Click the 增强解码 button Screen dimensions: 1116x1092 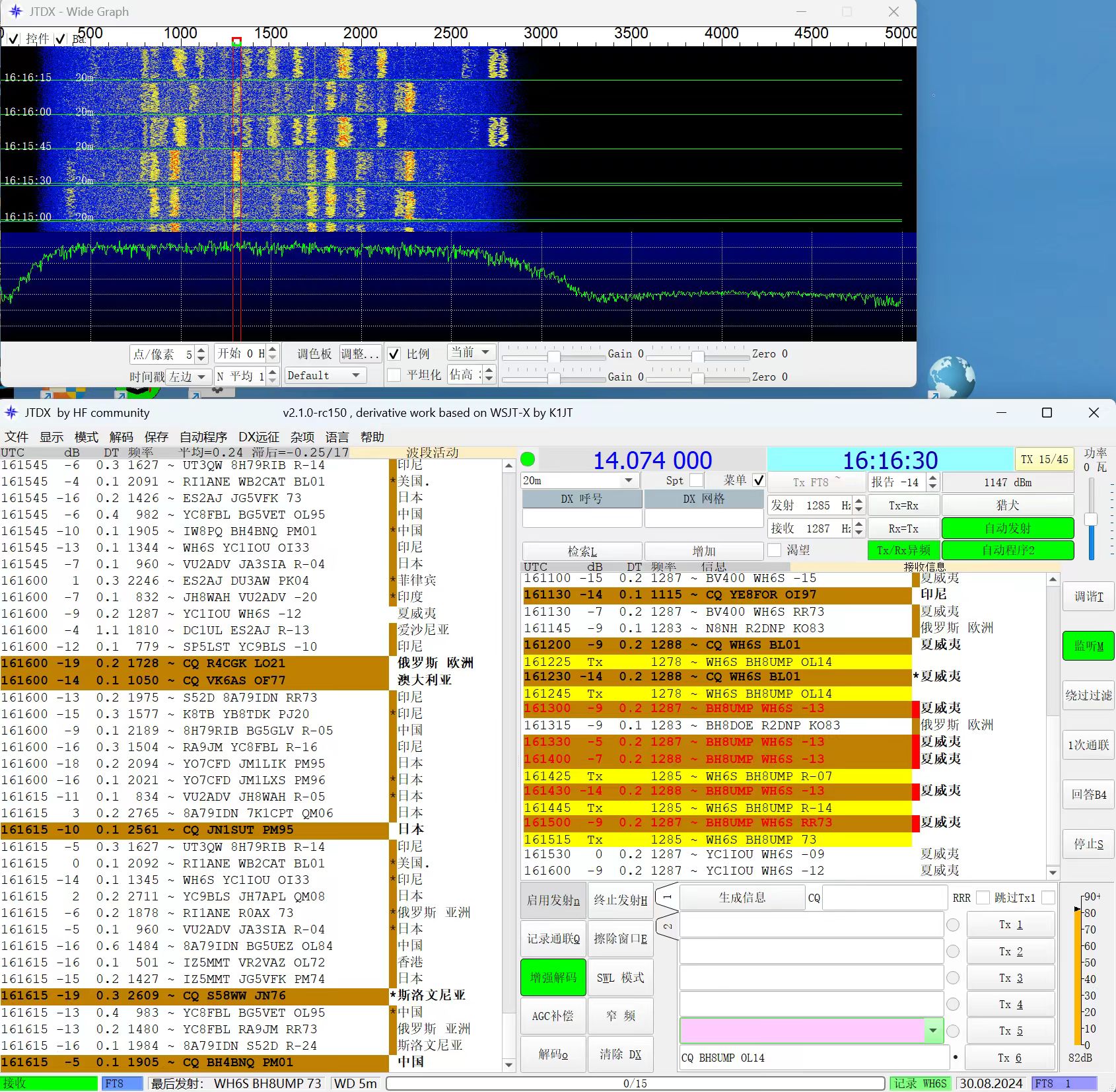click(553, 978)
